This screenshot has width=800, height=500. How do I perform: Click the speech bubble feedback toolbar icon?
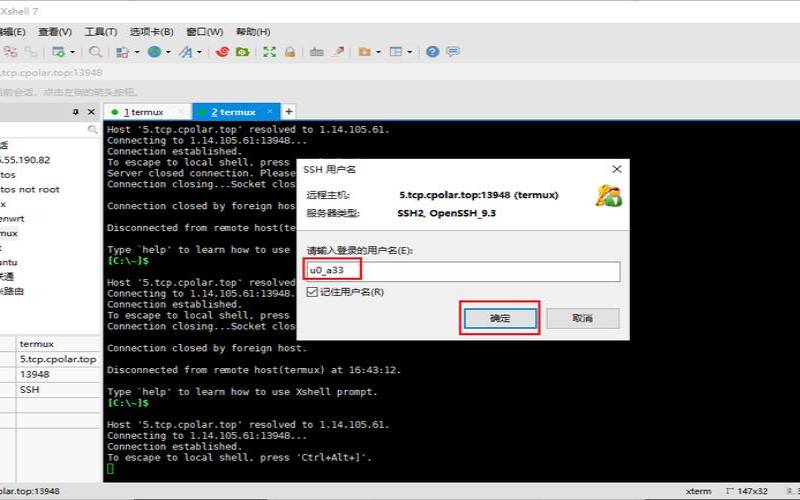[x=453, y=52]
